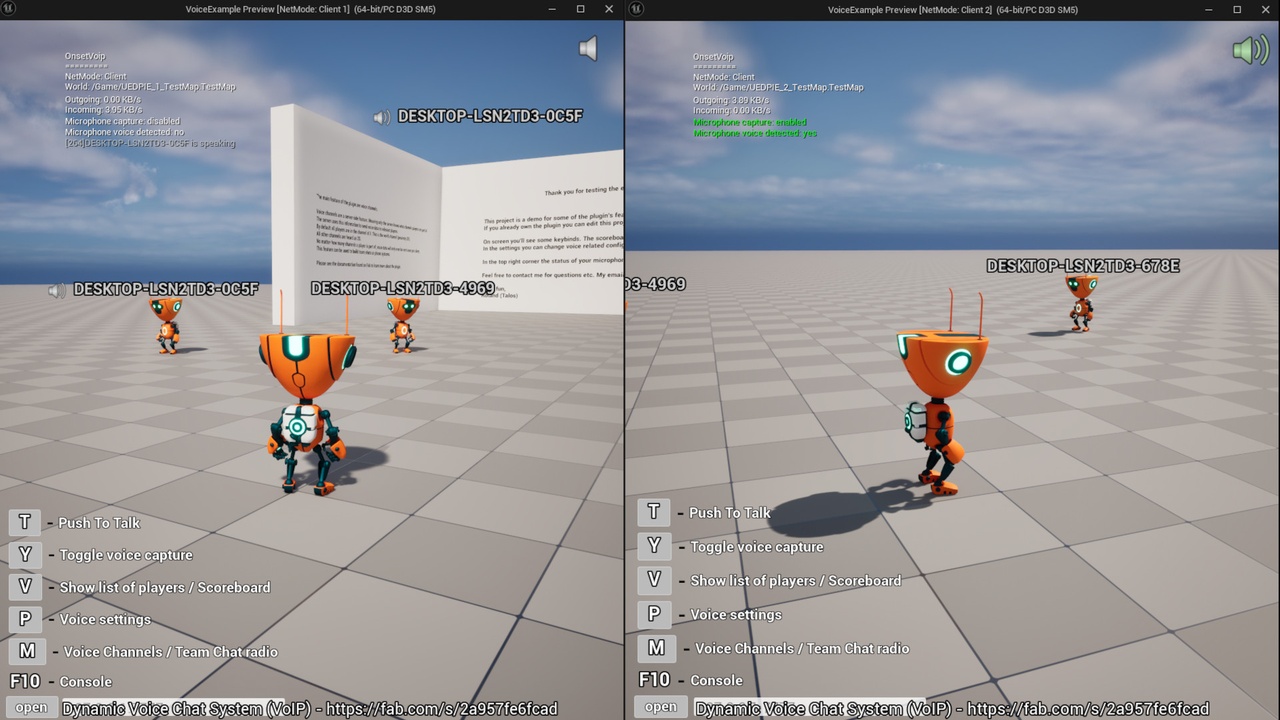Click the 'open' button in Client 1
The width and height of the screenshot is (1280, 720).
pos(31,708)
